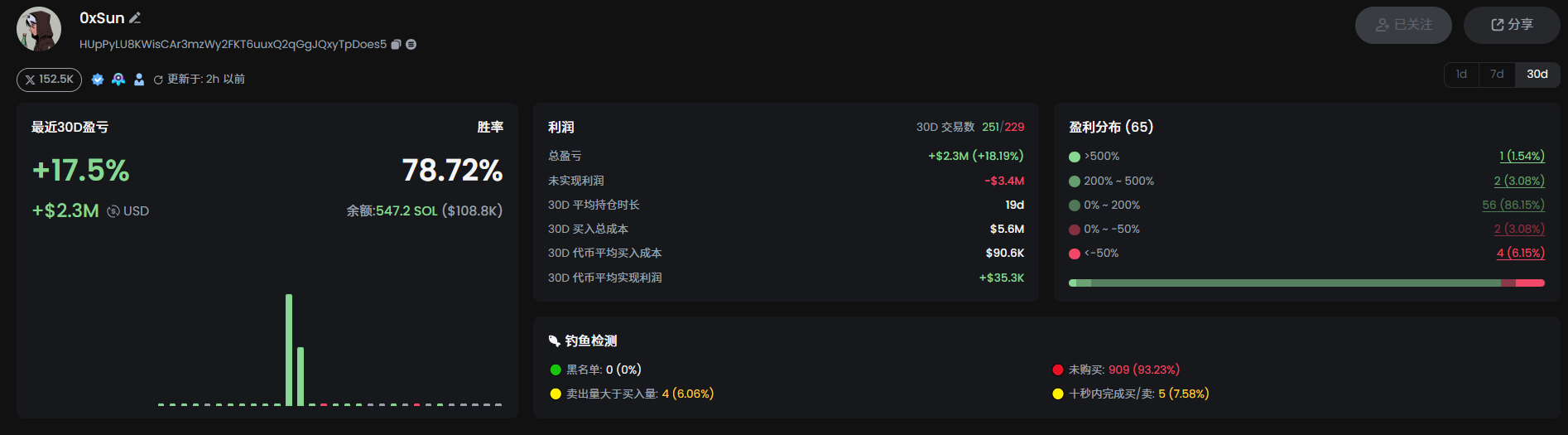Open the >500% profit distribution count link

[1522, 156]
